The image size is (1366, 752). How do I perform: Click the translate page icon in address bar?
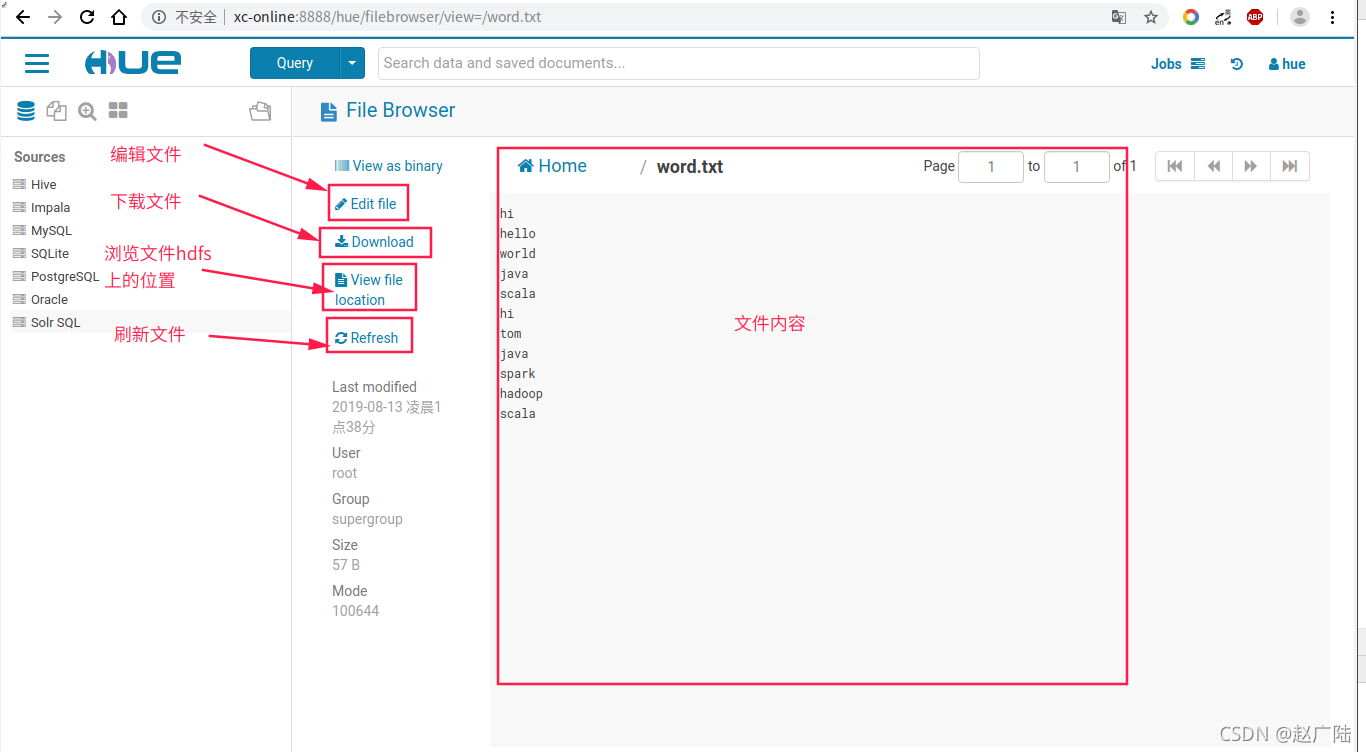pos(1119,17)
